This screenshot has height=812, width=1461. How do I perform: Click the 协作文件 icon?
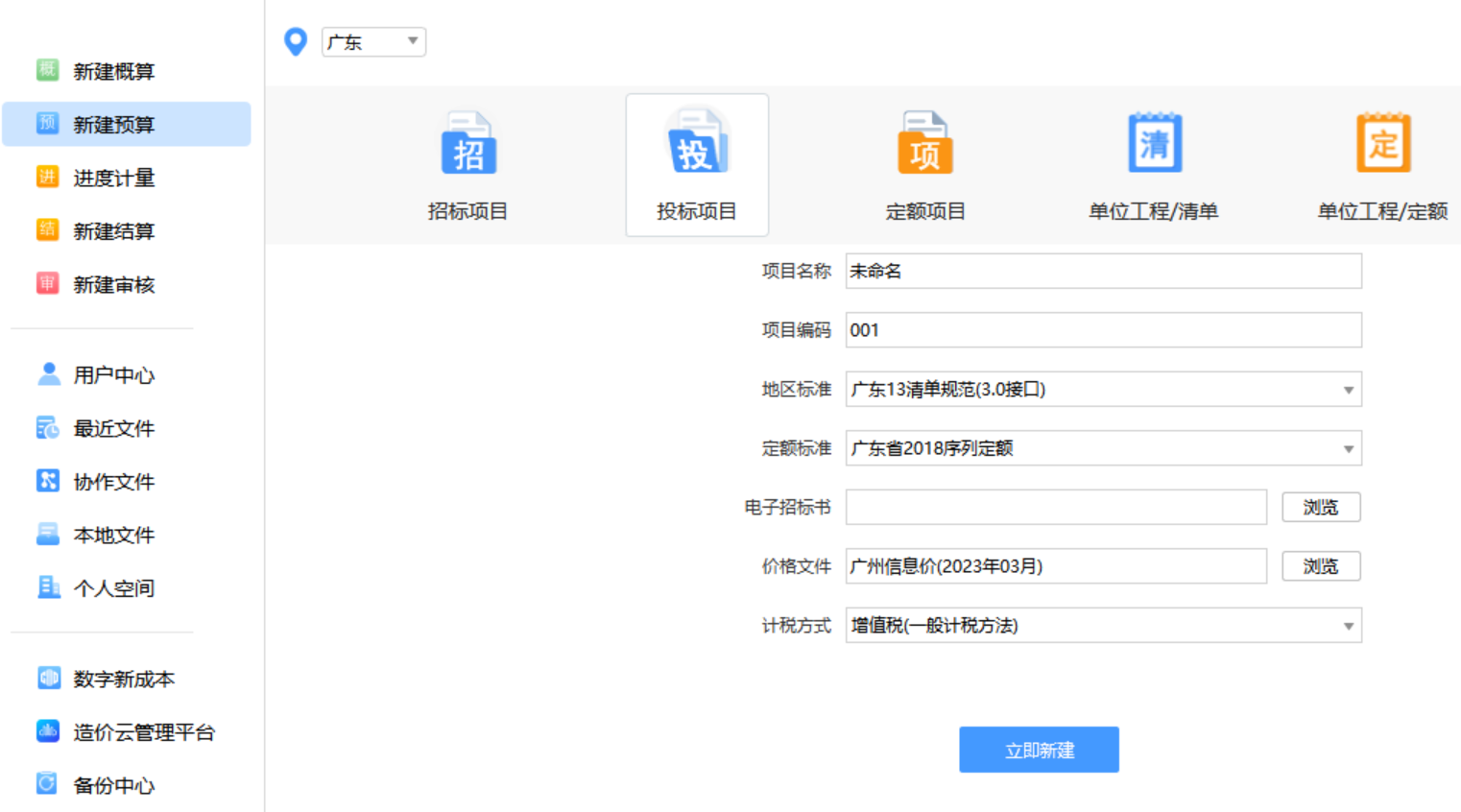click(48, 480)
